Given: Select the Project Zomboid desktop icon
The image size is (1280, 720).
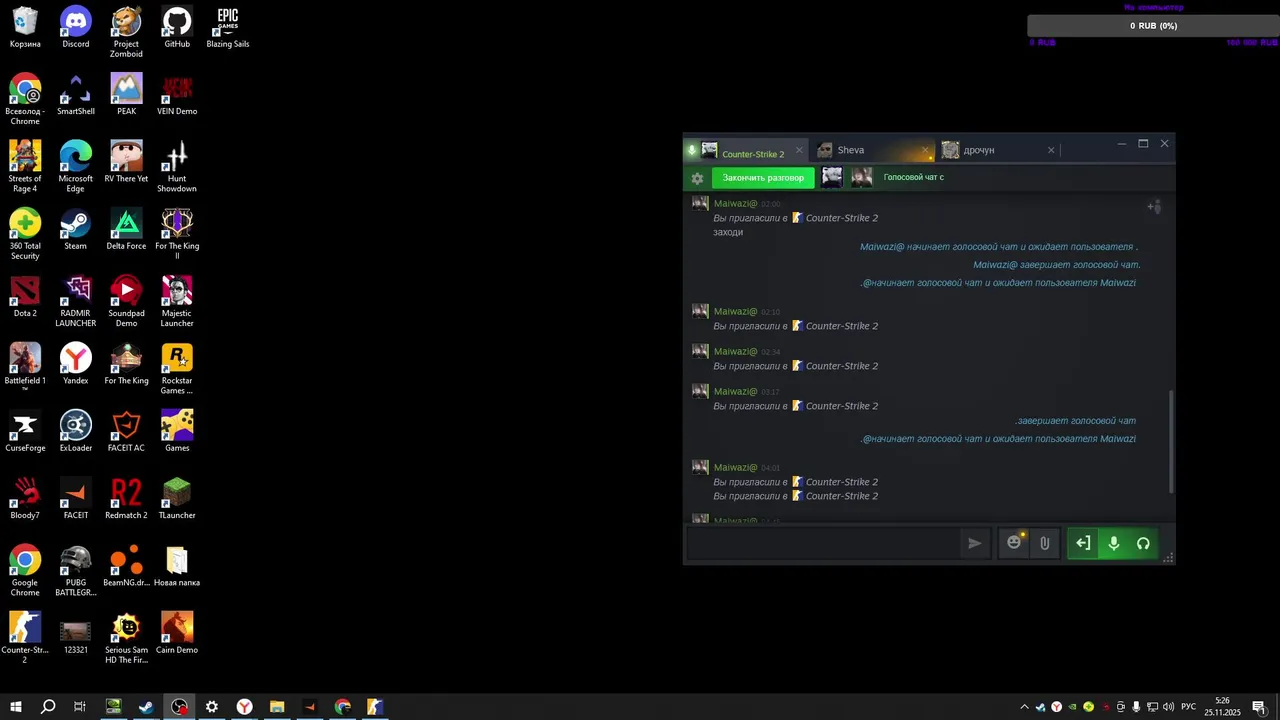Looking at the screenshot, I should click(126, 32).
